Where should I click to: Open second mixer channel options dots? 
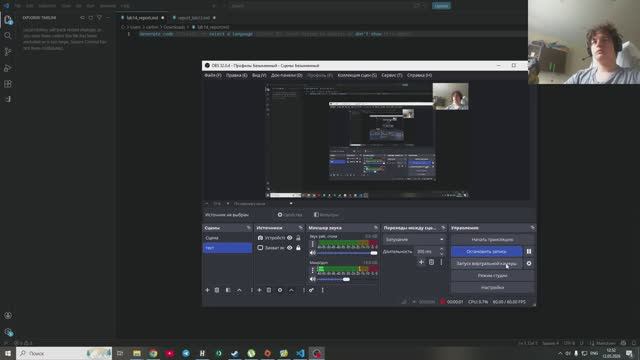pos(313,270)
